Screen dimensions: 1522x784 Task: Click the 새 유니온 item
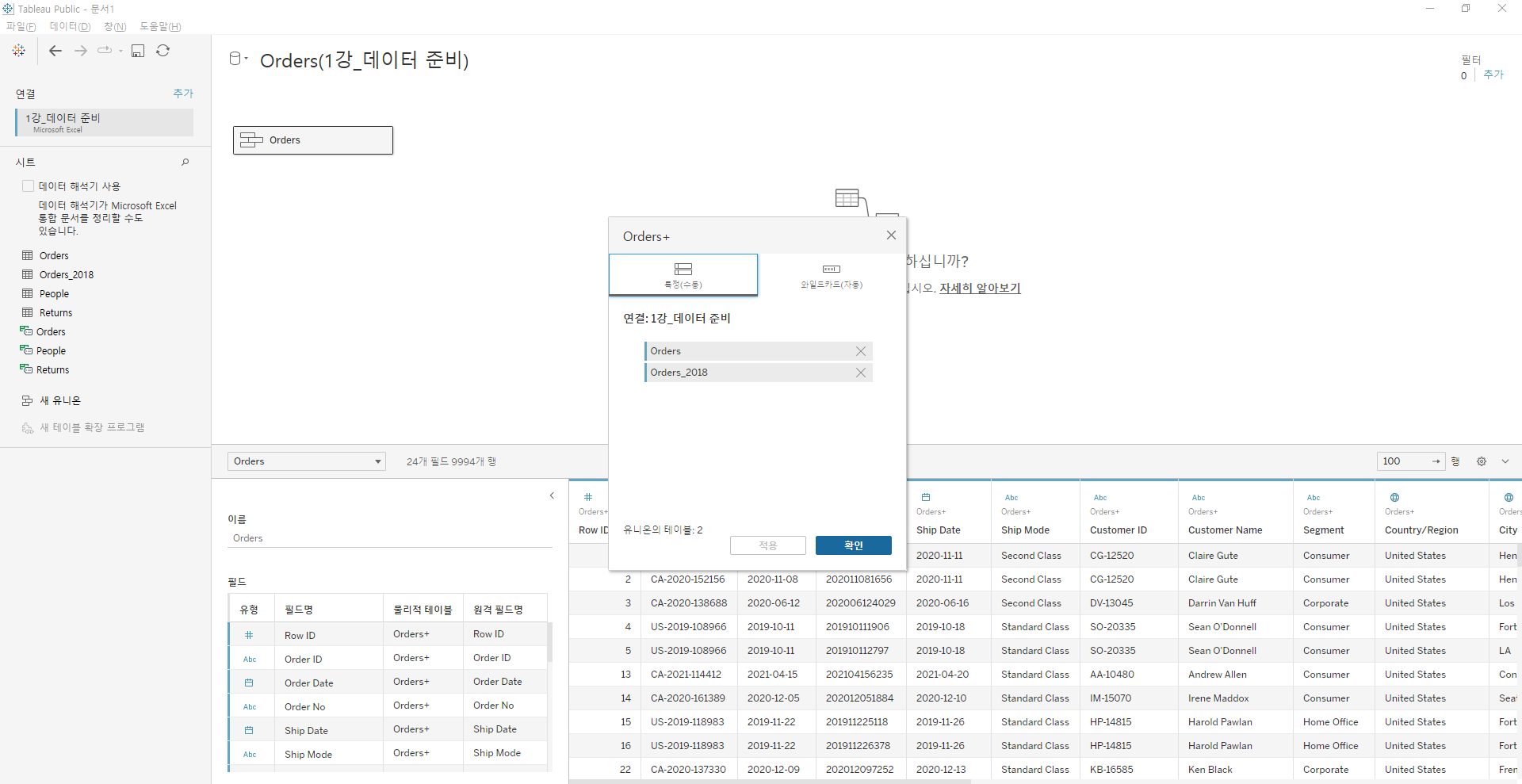pos(60,401)
